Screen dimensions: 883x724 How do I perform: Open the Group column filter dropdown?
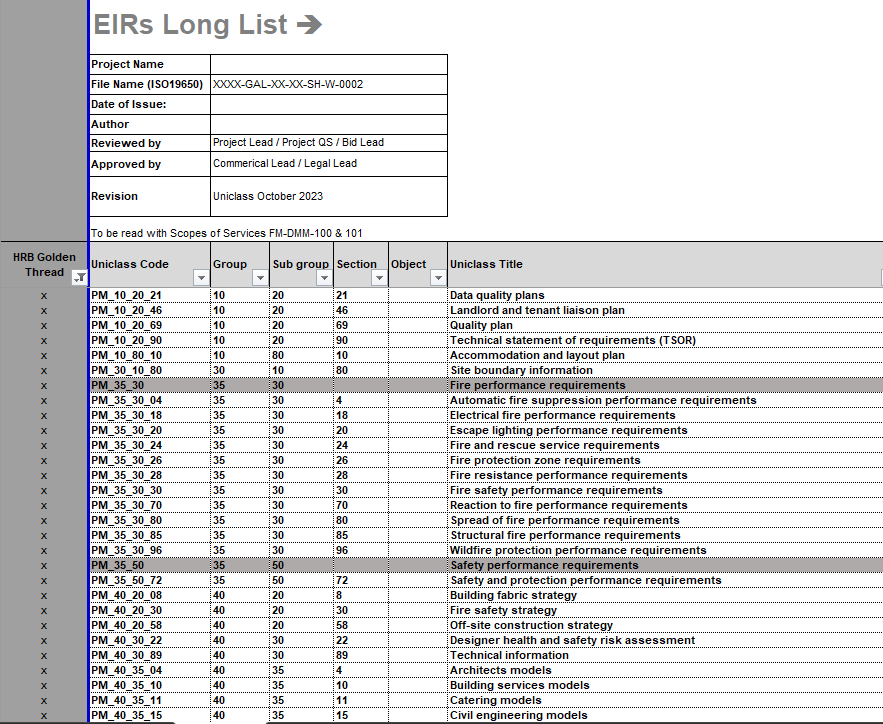pos(260,278)
